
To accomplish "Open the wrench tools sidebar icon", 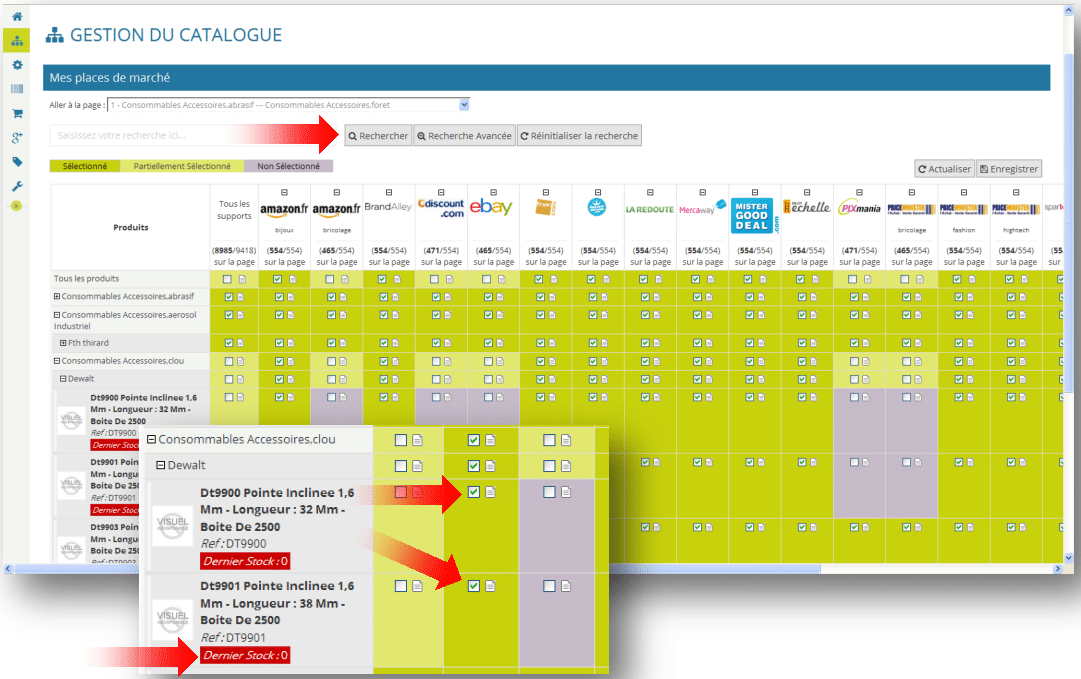I will point(17,186).
